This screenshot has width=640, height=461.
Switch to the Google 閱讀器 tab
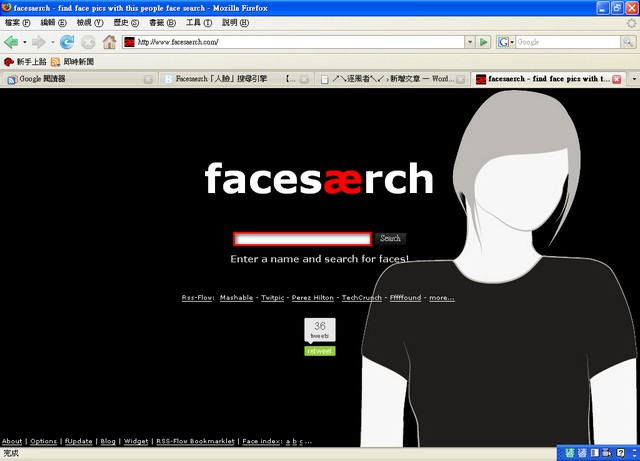pos(78,79)
